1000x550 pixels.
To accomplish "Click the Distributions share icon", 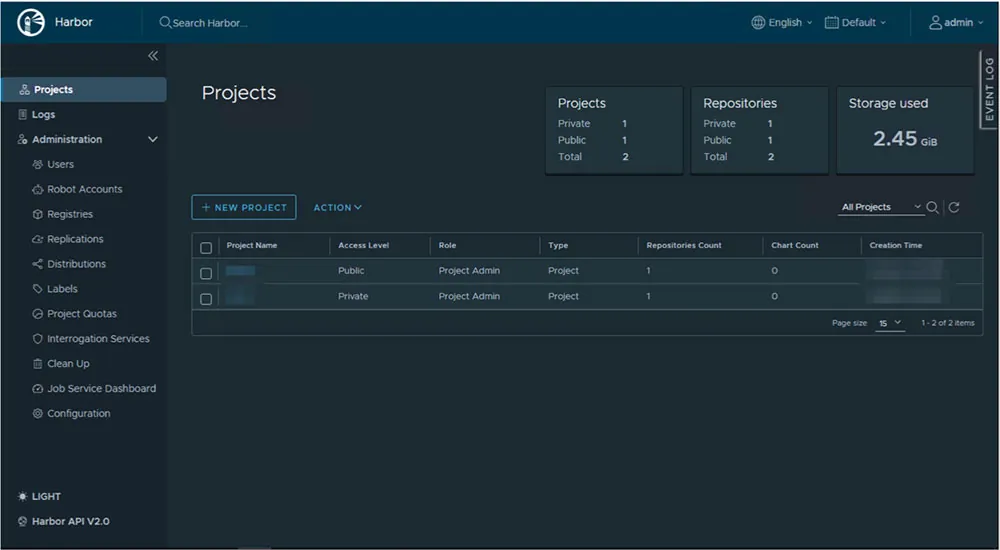I will tap(38, 264).
